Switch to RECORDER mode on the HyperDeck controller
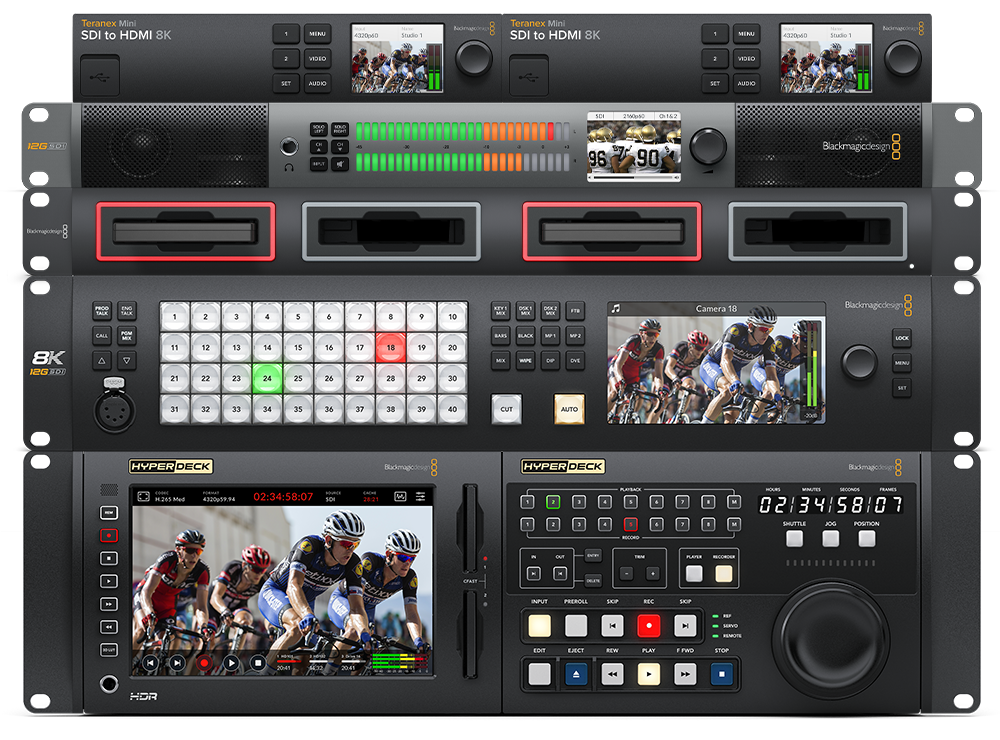This screenshot has width=1000, height=740. [723, 574]
